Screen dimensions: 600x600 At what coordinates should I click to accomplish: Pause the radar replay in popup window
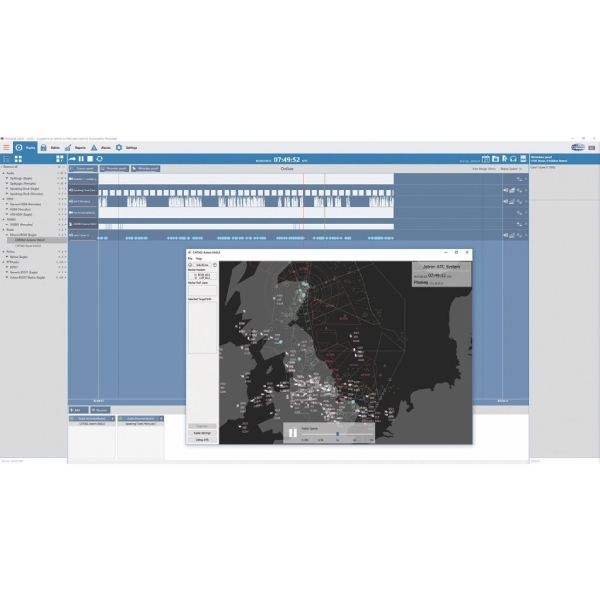pos(293,432)
